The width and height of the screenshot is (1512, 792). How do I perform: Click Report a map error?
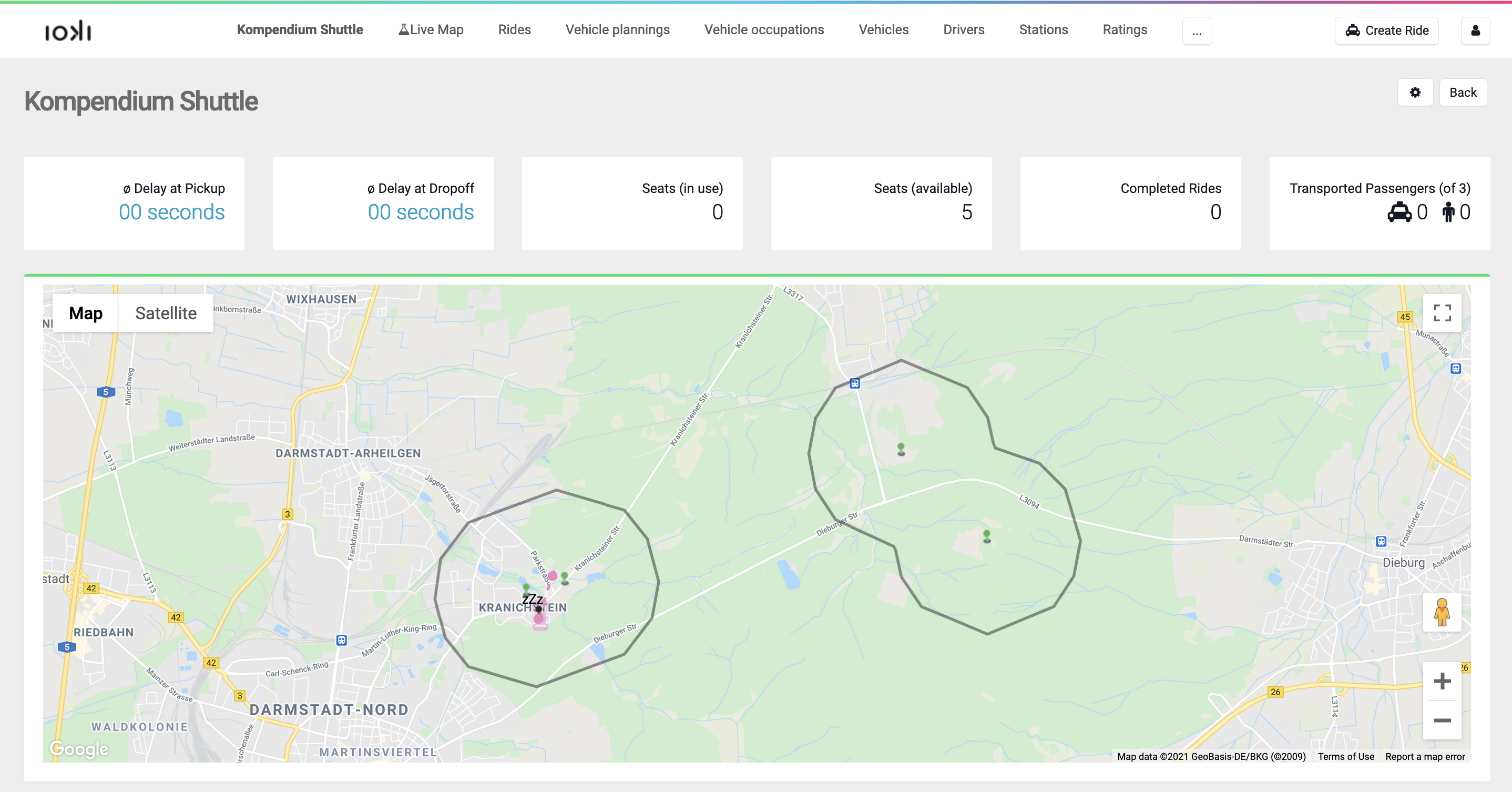coord(1425,756)
